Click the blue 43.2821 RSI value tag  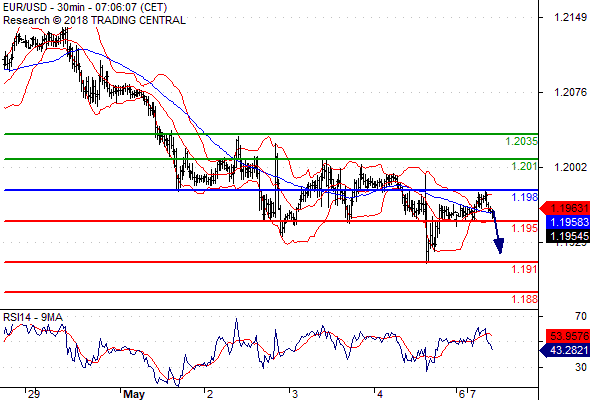pos(564,351)
